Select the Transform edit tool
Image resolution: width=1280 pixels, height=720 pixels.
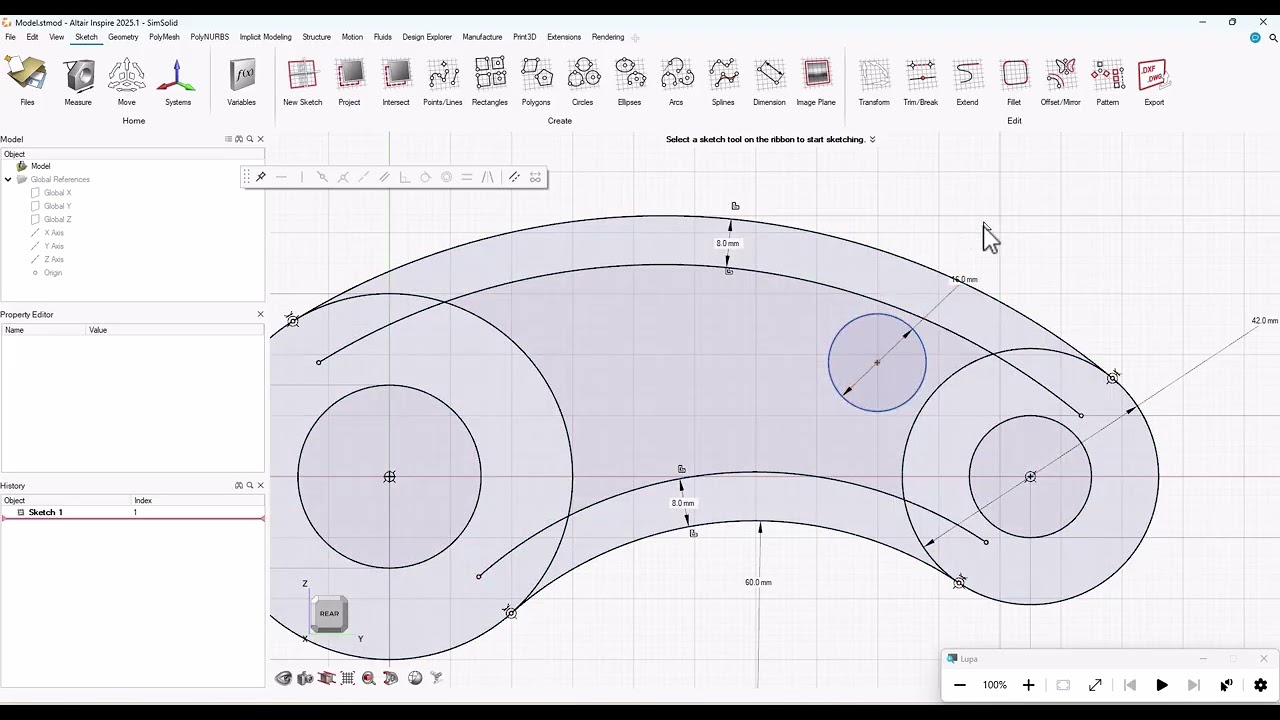[874, 75]
